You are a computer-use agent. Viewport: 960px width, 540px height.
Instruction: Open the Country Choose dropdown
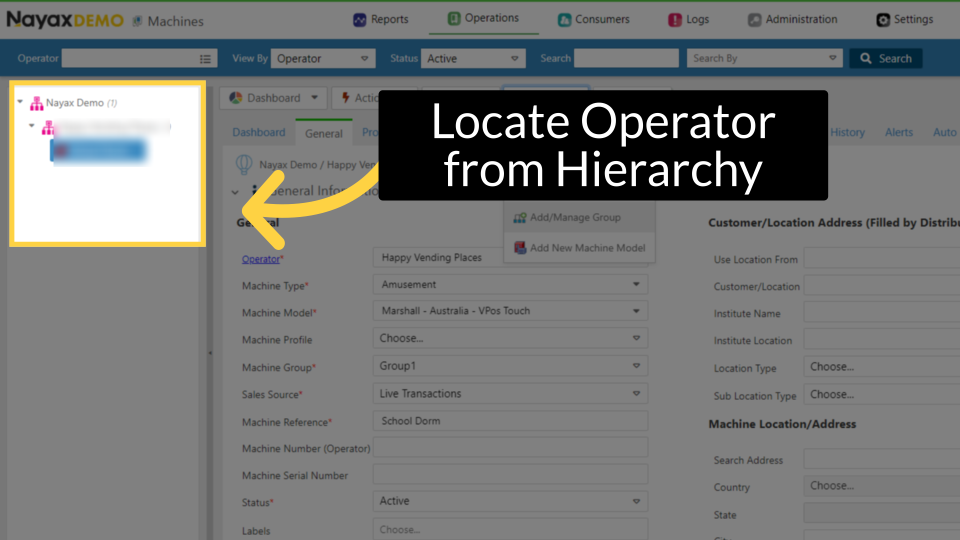[882, 486]
